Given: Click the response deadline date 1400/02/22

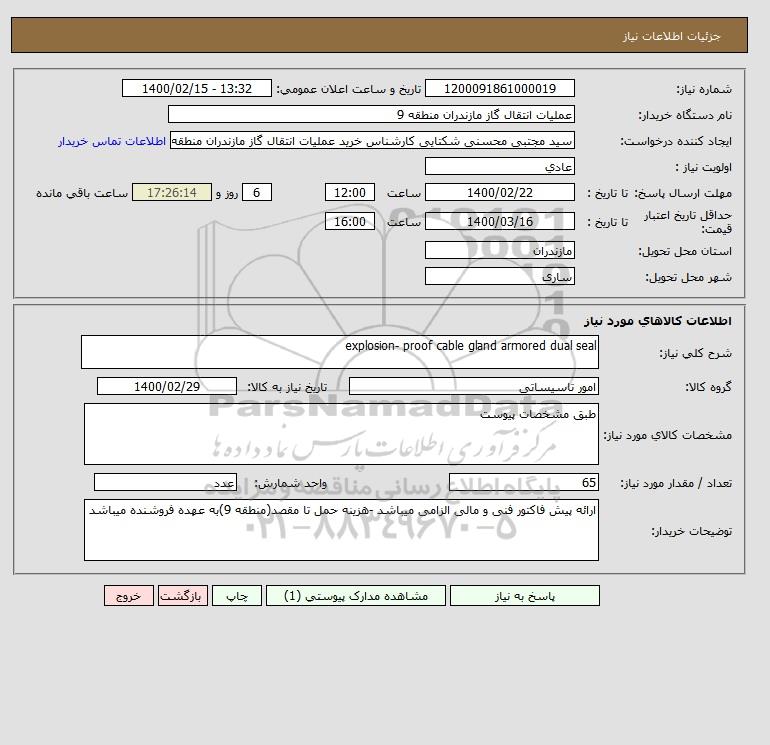Looking at the screenshot, I should point(499,193).
